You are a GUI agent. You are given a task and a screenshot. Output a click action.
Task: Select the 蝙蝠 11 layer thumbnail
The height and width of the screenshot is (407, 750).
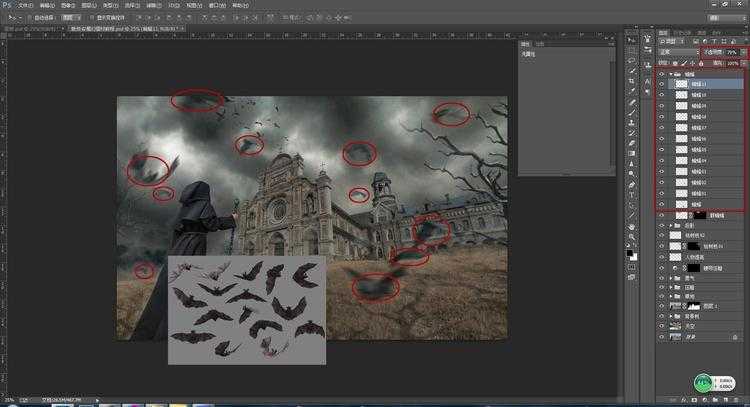[681, 85]
